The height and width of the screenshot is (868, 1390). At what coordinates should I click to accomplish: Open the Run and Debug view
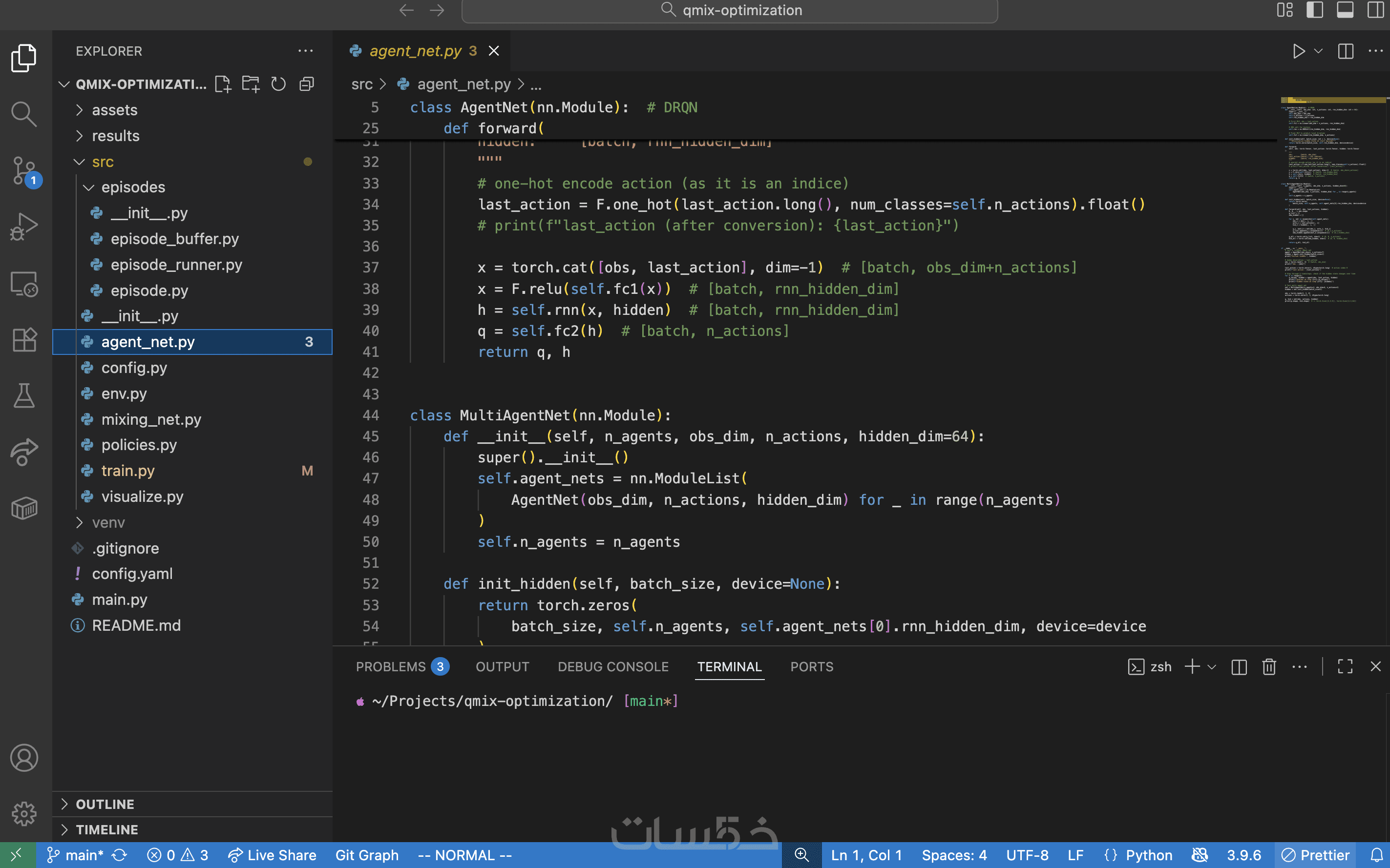click(x=24, y=227)
